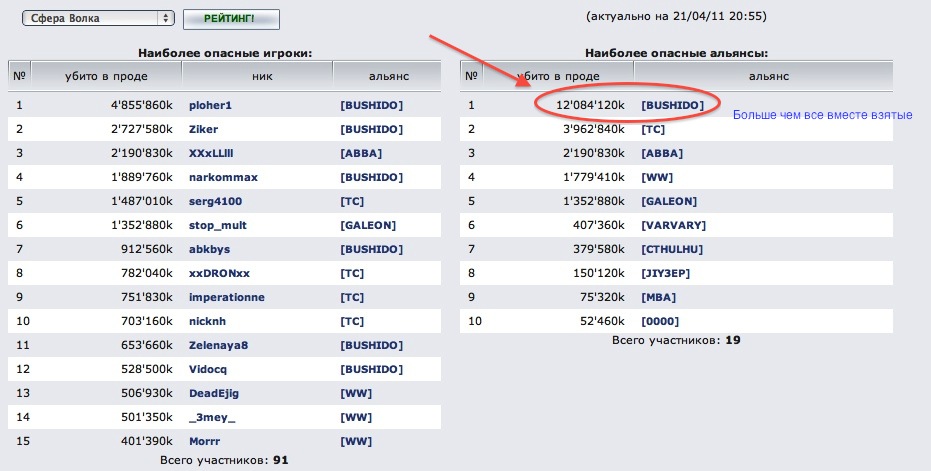
Task: Click 'убито в проде' header in players table
Action: (x=108, y=76)
